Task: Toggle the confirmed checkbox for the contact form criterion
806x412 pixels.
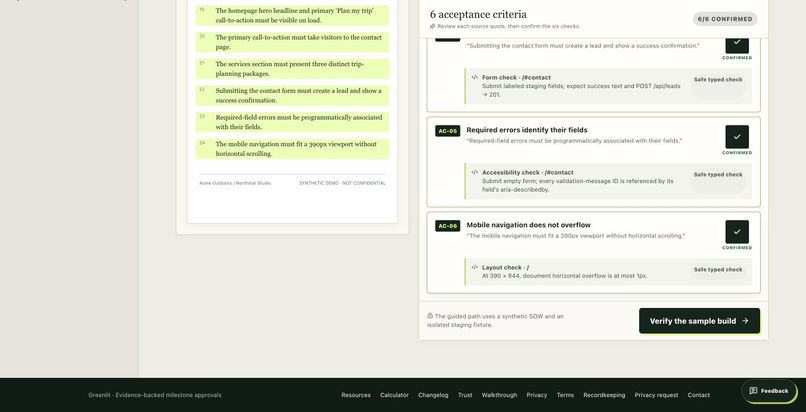Action: tap(737, 44)
